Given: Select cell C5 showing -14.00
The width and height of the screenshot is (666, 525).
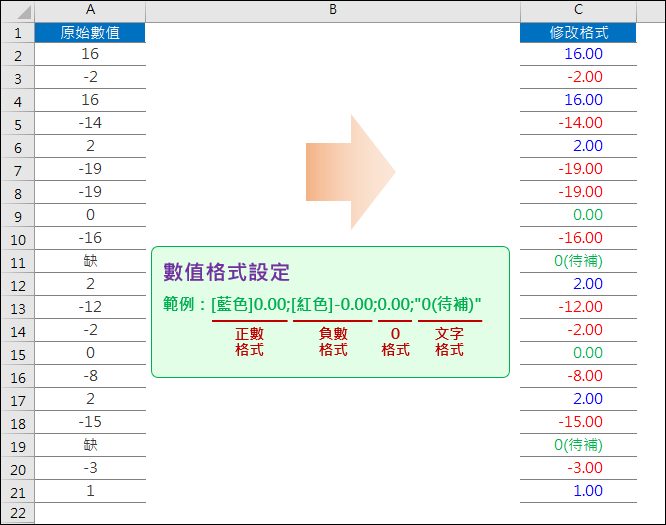Looking at the screenshot, I should [578, 123].
